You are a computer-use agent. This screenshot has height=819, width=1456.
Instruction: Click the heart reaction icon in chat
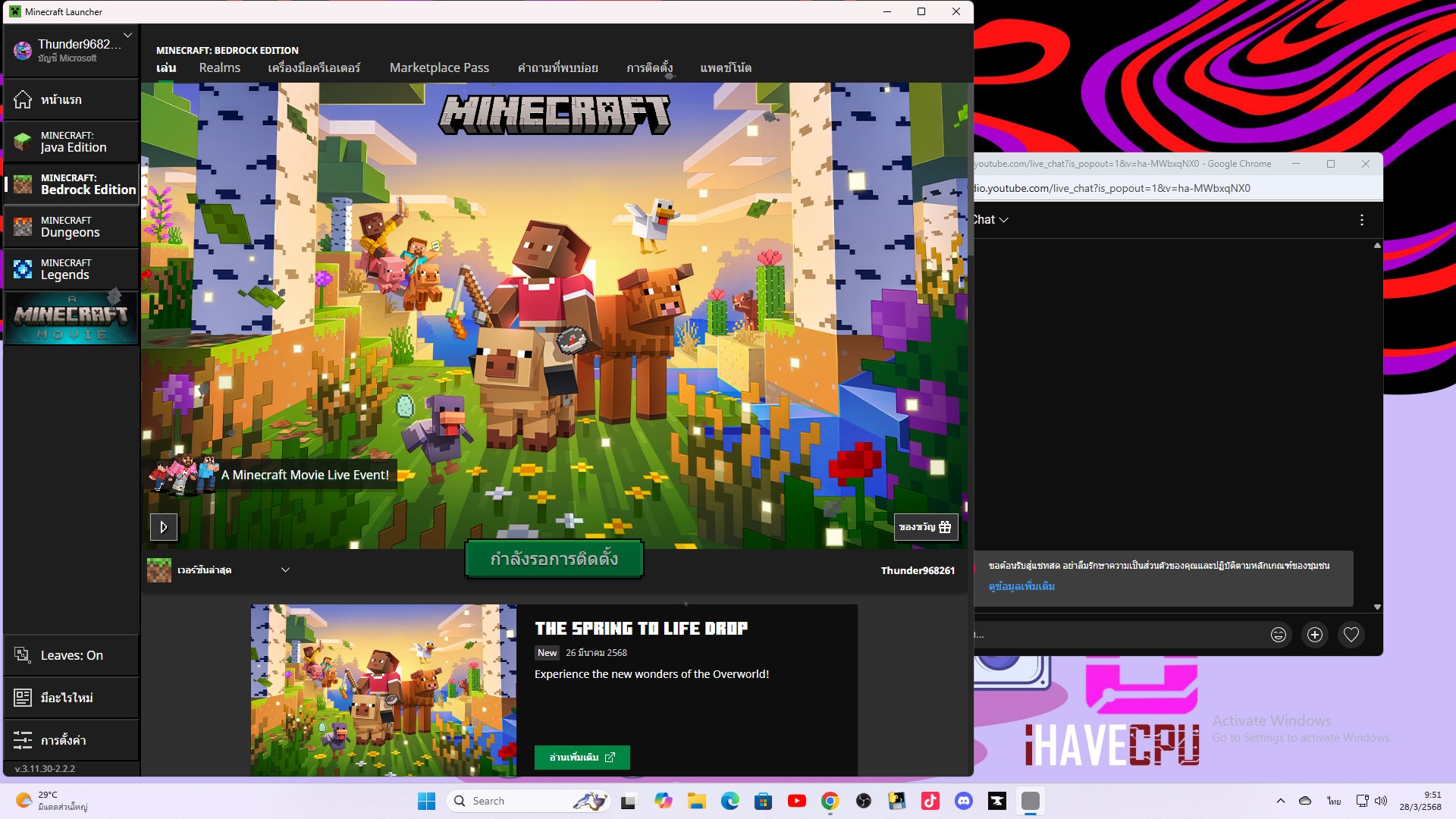1351,635
